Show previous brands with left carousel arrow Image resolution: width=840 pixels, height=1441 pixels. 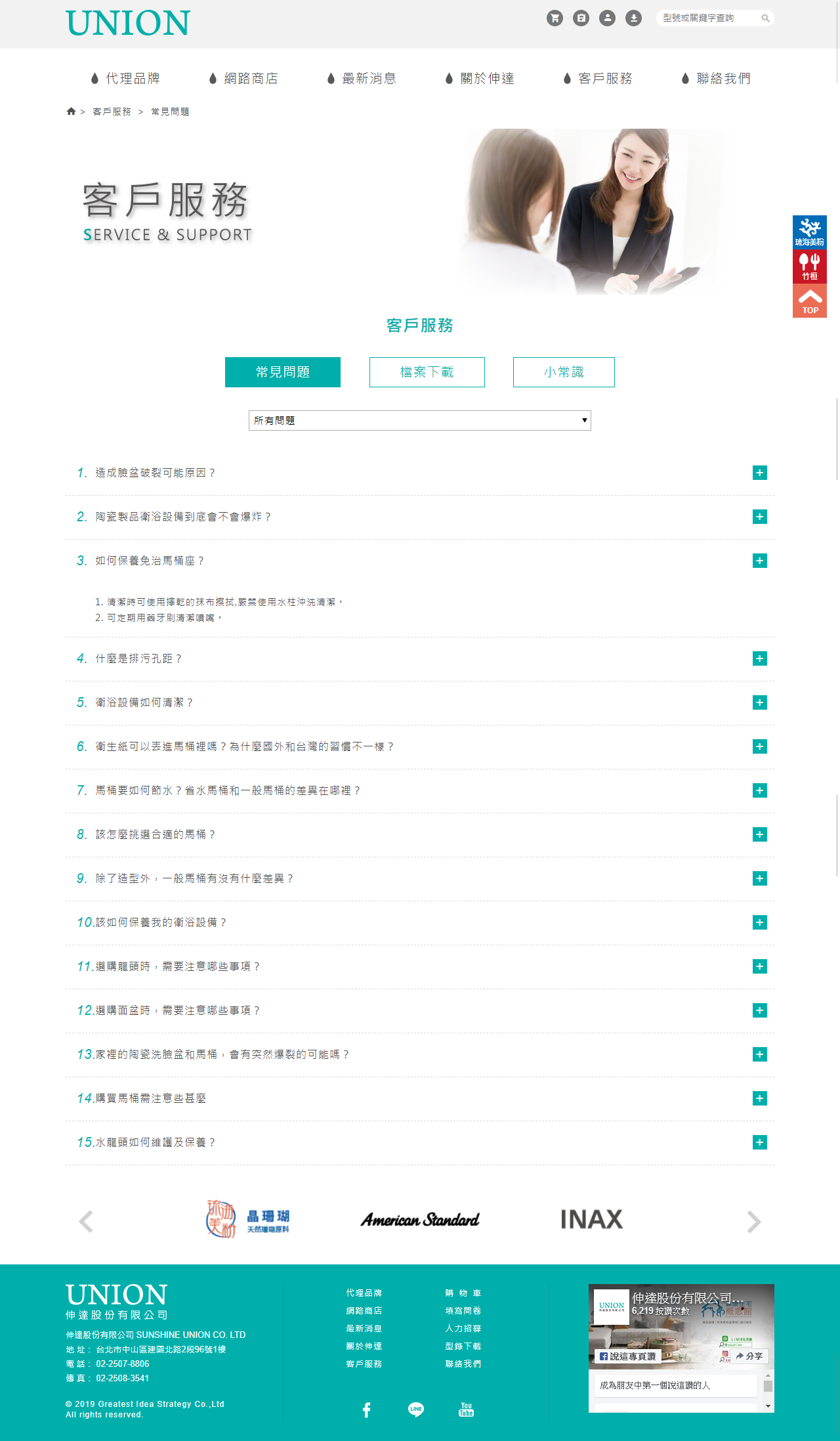pos(86,1221)
